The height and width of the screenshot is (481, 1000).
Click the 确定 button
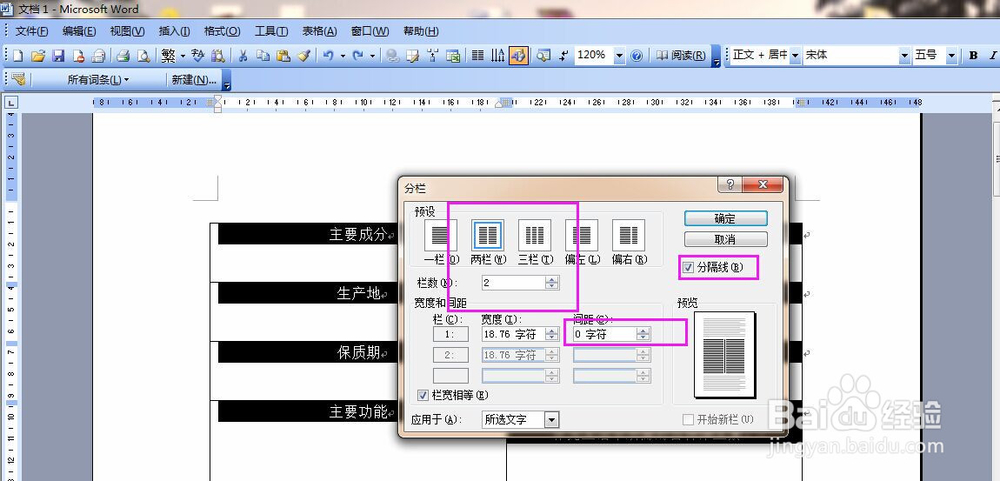[x=725, y=219]
